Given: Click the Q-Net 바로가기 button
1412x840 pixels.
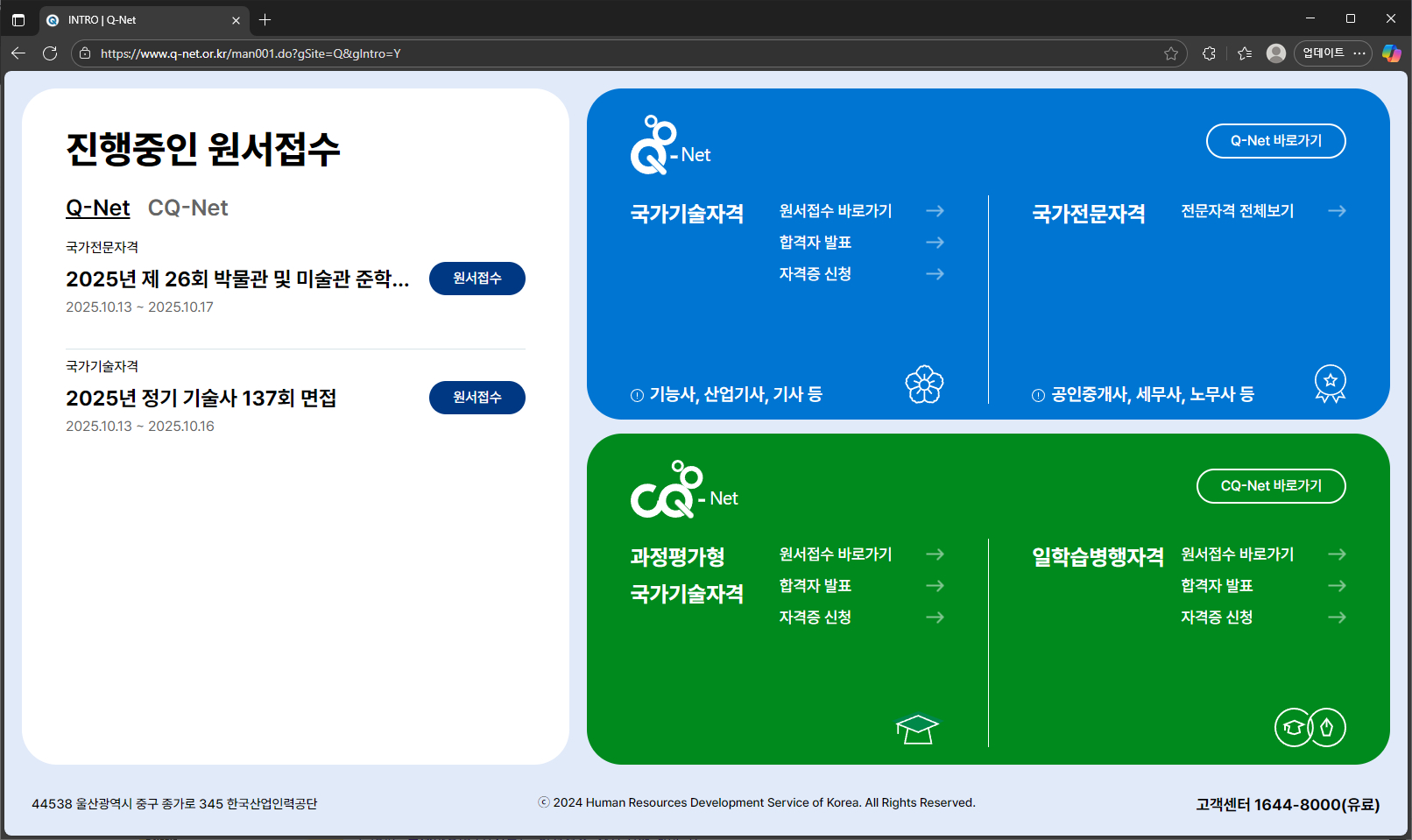Looking at the screenshot, I should (1275, 140).
